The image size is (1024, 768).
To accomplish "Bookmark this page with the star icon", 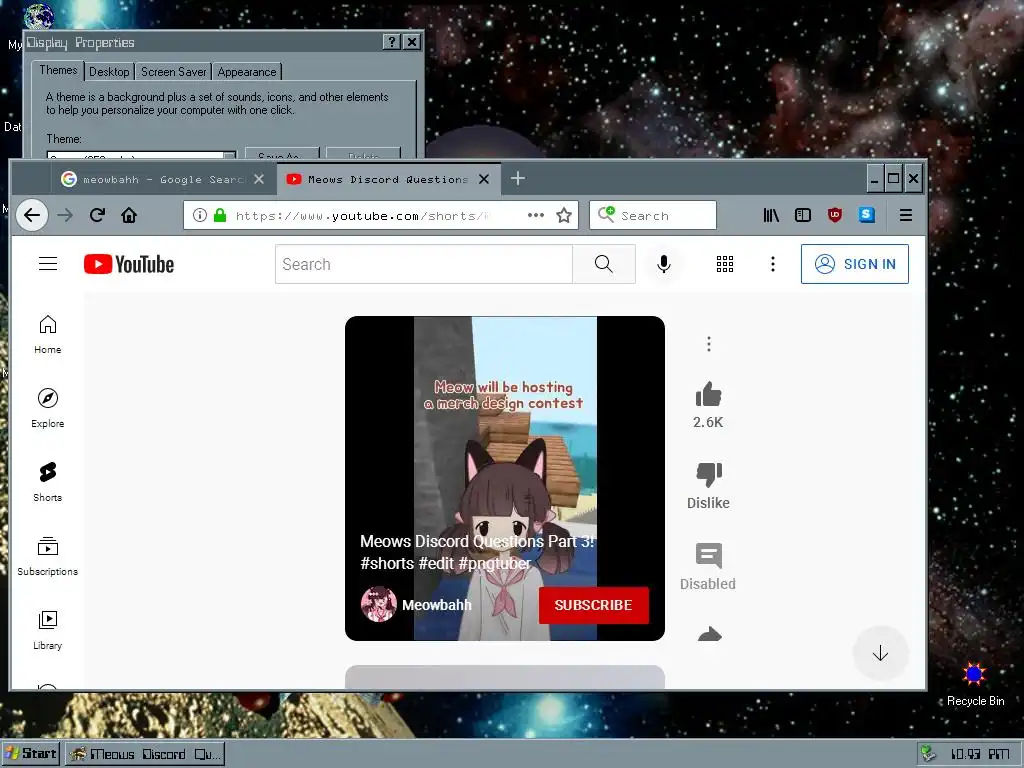I will click(564, 215).
